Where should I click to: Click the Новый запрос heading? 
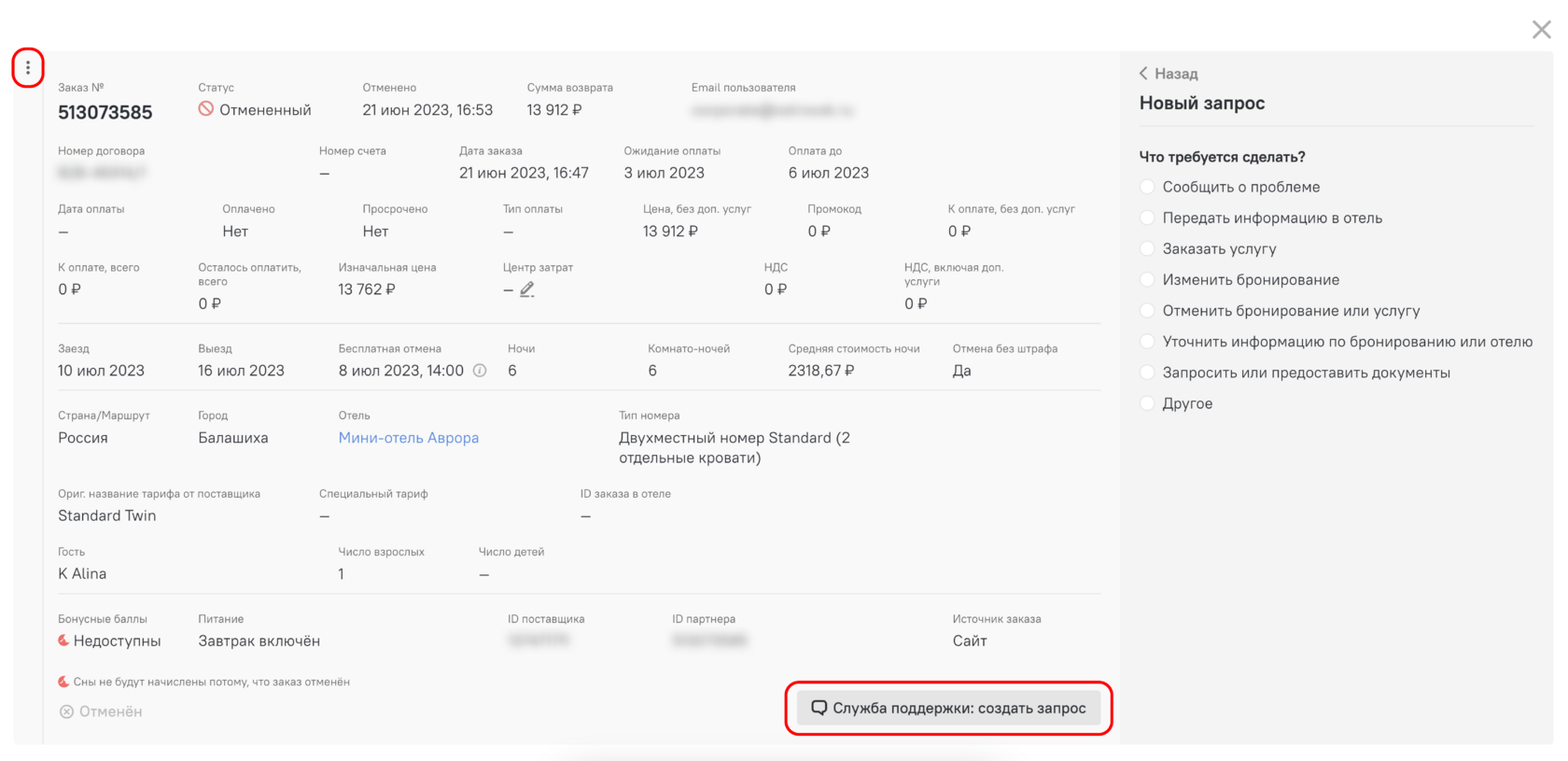(1202, 104)
